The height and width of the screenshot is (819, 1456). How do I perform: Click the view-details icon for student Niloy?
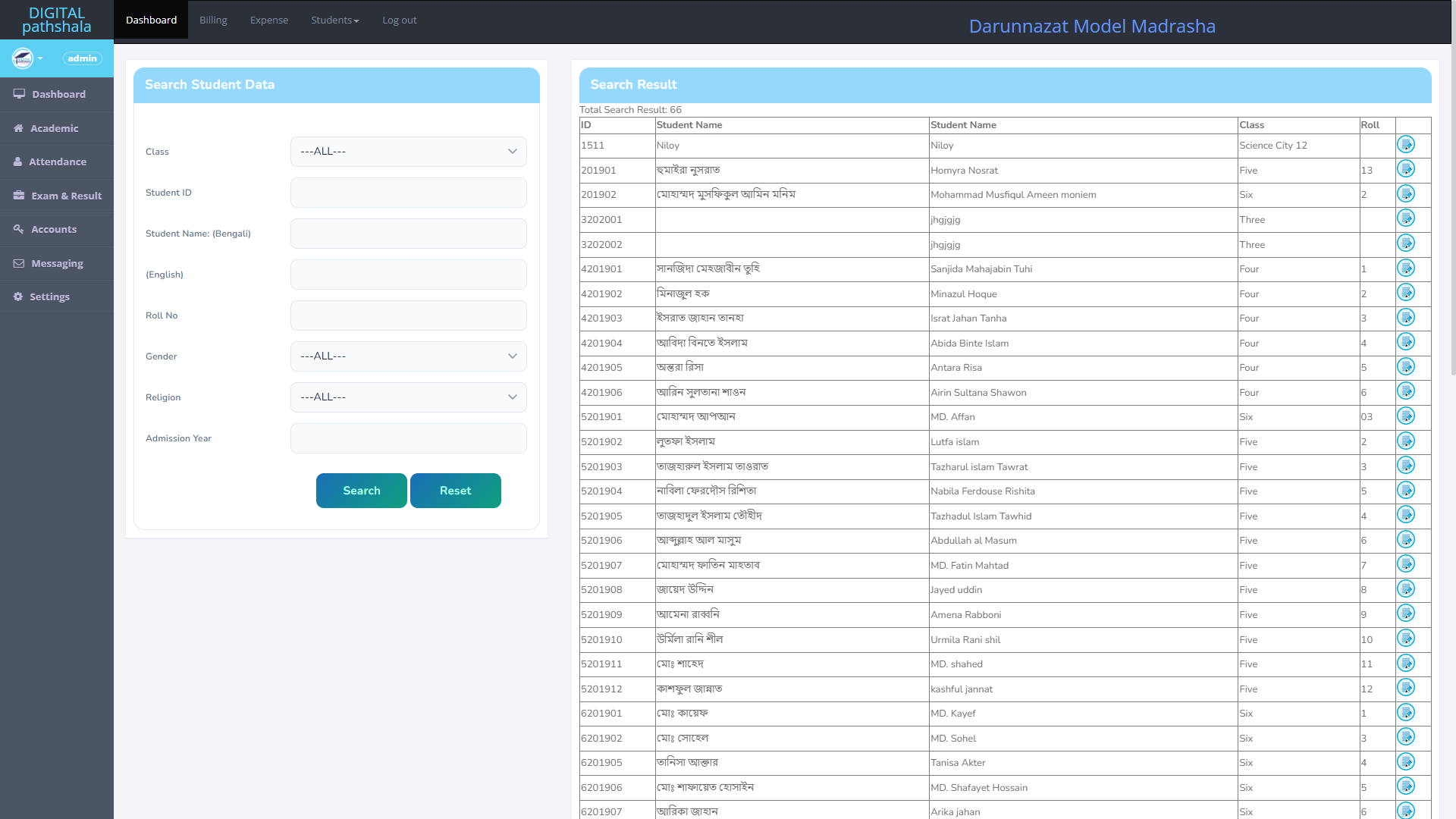1405,144
